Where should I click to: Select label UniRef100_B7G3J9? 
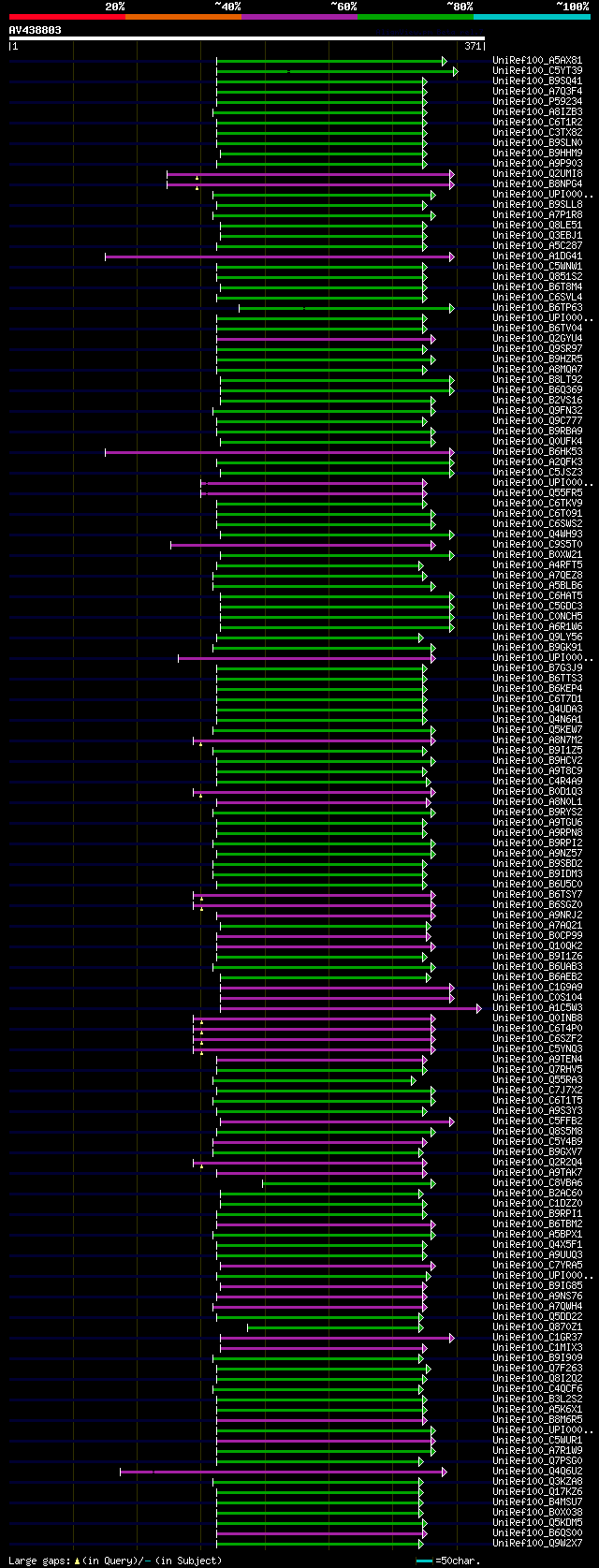coord(537,668)
